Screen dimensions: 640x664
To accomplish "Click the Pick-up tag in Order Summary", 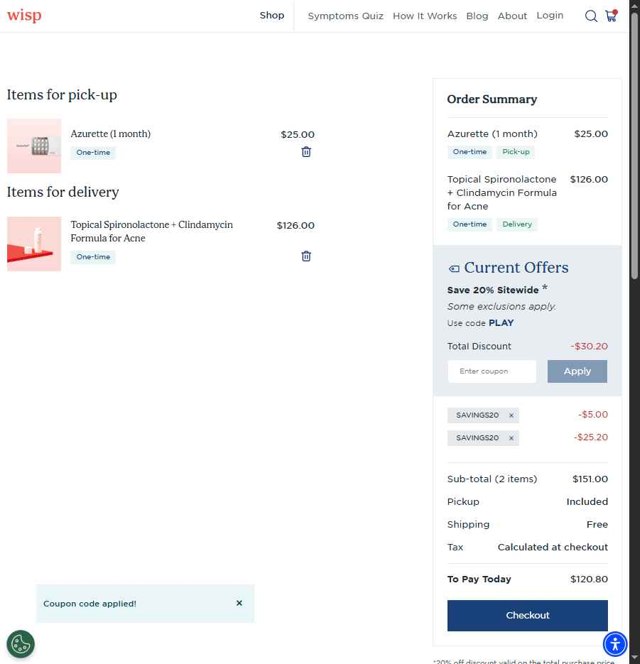I will (x=515, y=152).
